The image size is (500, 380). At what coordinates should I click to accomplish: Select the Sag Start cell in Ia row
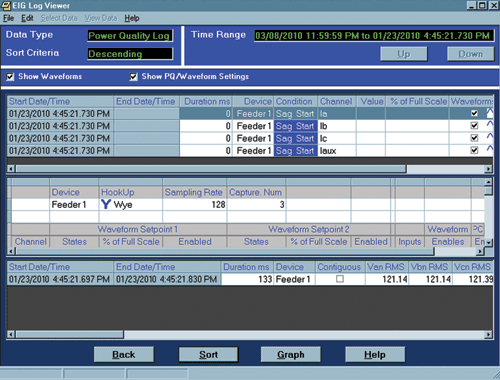coord(295,114)
